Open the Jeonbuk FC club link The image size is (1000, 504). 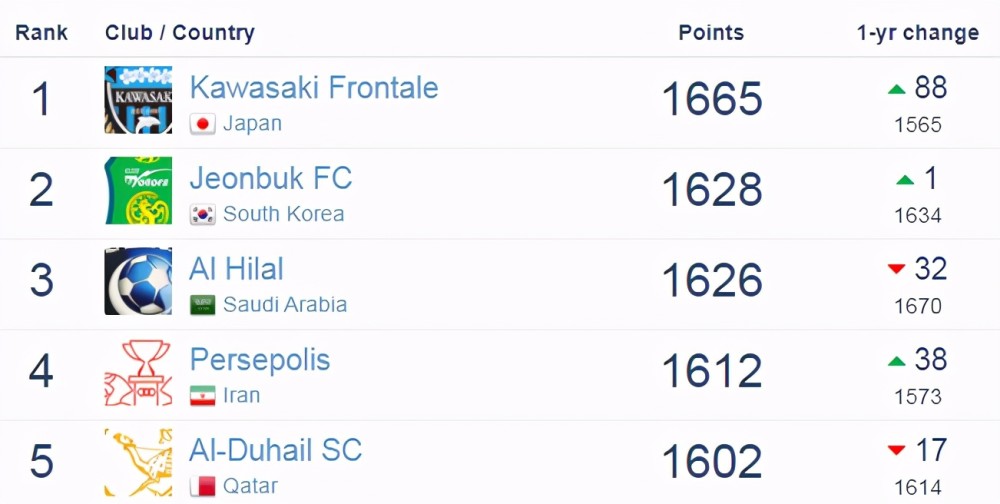[270, 178]
